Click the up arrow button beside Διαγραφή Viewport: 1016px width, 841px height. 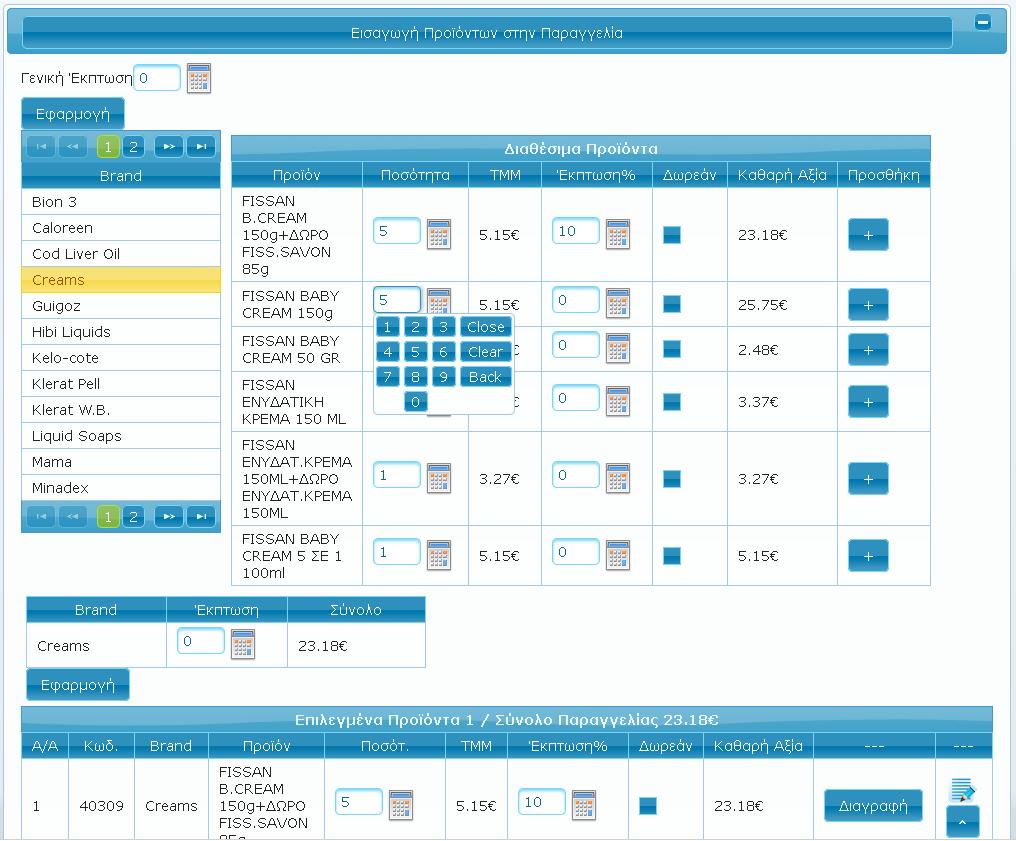(x=962, y=822)
